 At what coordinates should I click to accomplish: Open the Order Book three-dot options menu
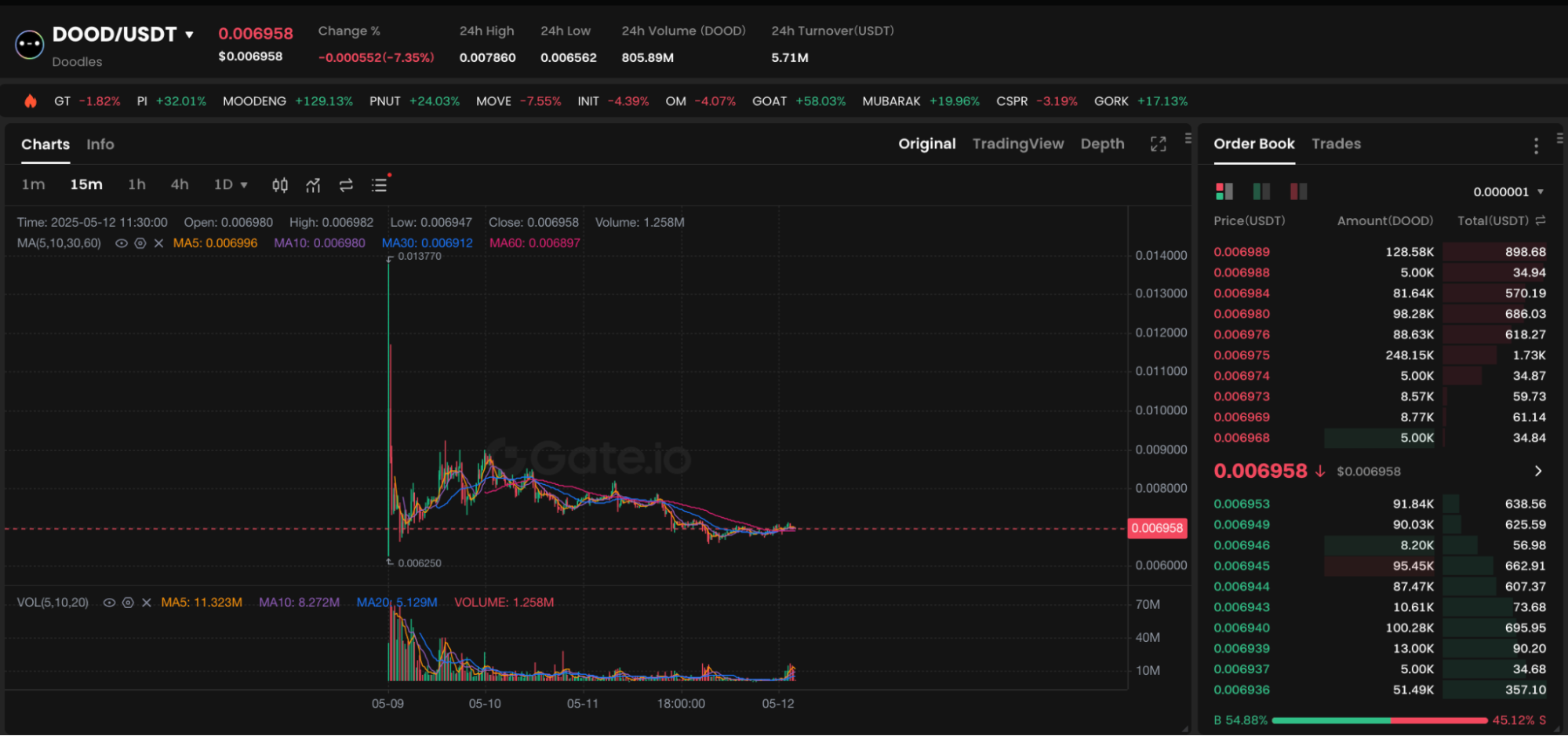pyautogui.click(x=1536, y=145)
